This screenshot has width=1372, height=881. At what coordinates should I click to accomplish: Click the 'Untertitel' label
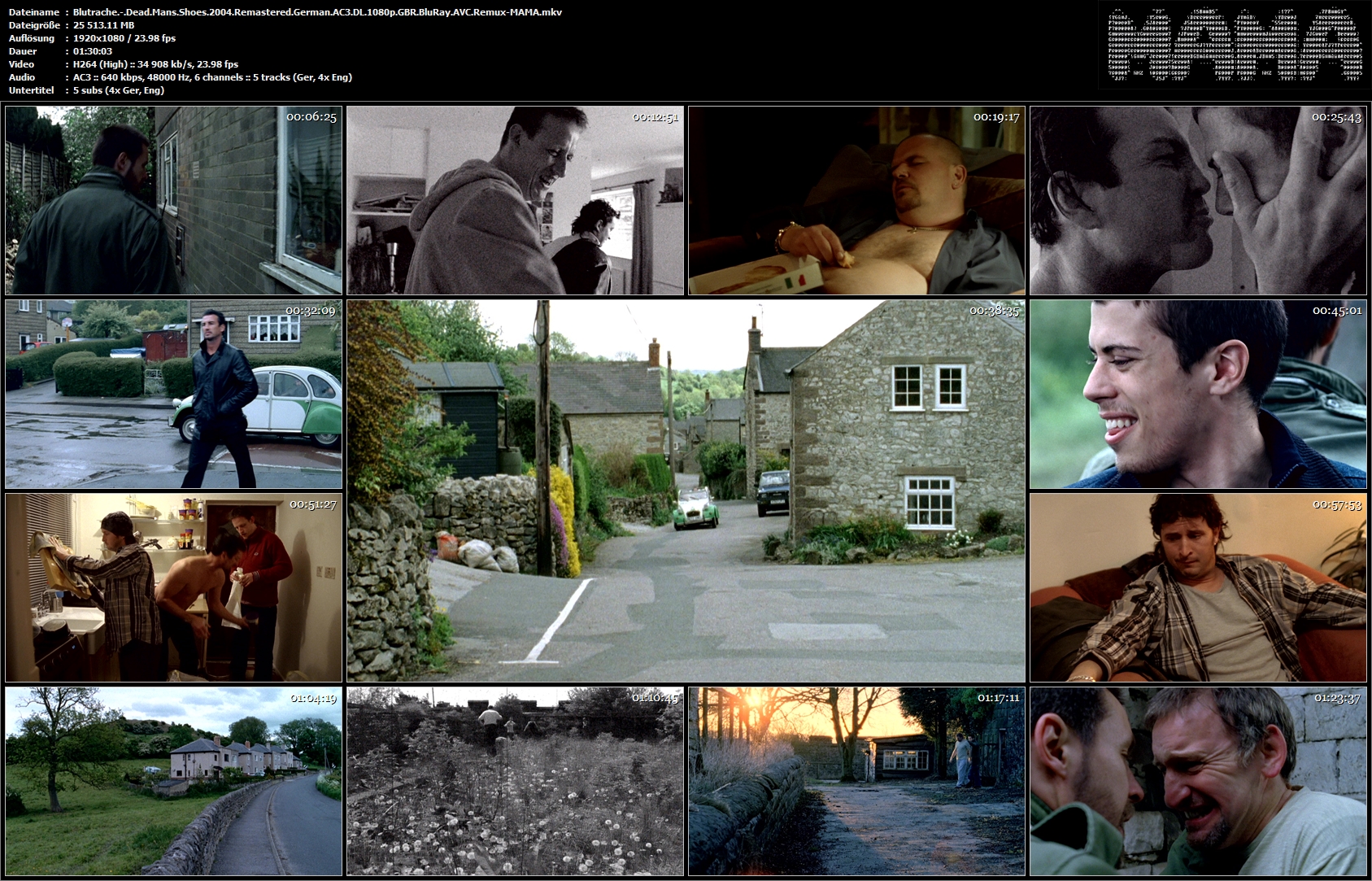coord(31,90)
